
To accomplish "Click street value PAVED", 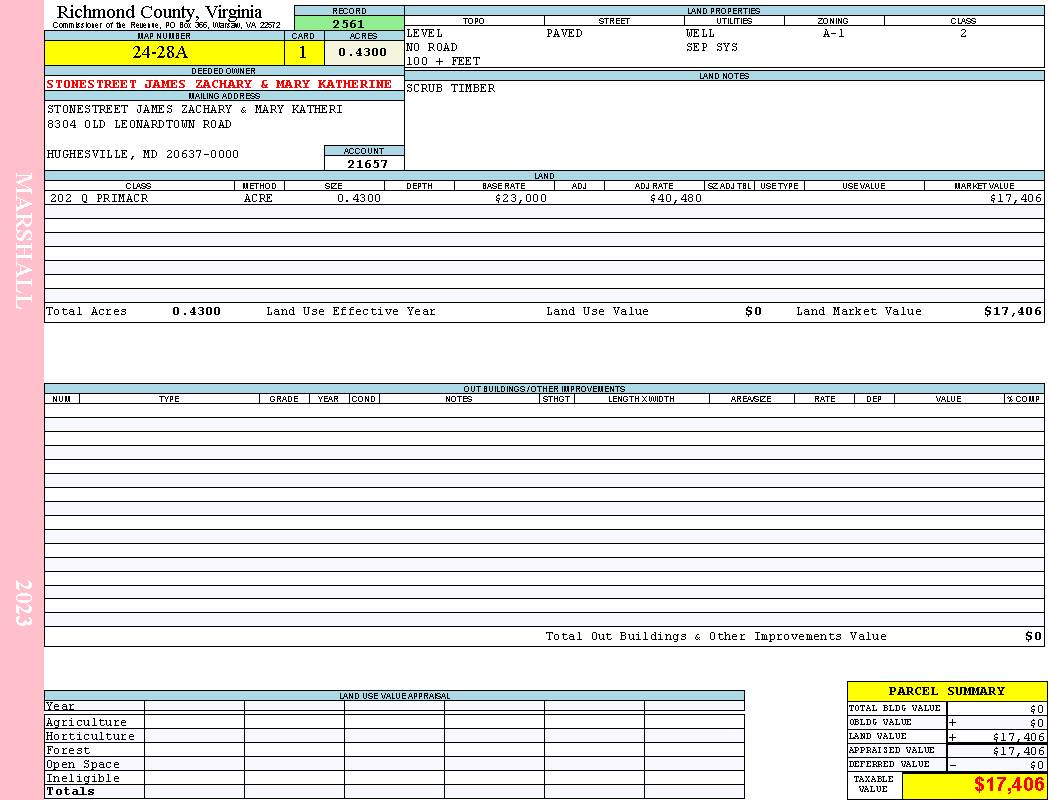I will coord(565,33).
